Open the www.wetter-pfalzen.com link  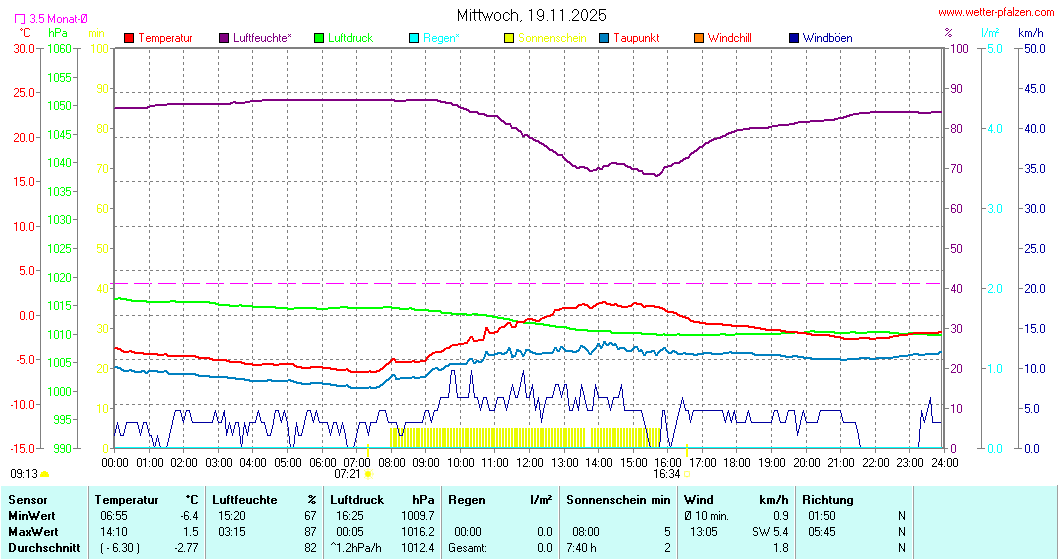pyautogui.click(x=995, y=12)
